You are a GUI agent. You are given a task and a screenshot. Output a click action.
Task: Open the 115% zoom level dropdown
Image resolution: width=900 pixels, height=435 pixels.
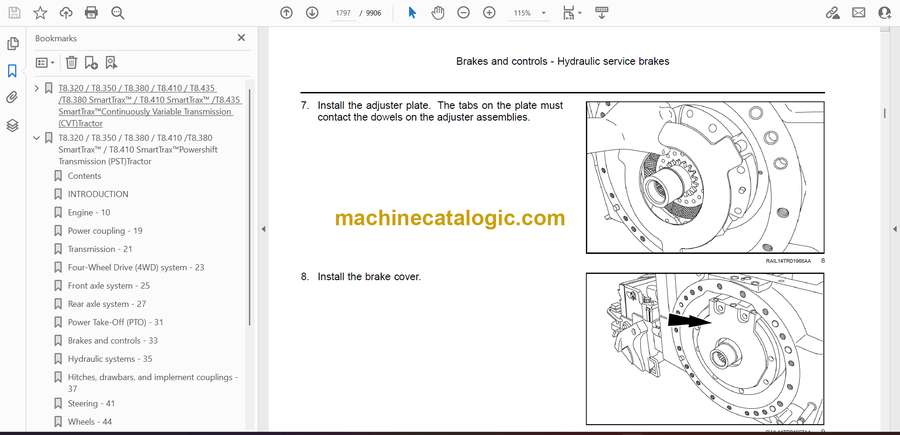click(530, 13)
